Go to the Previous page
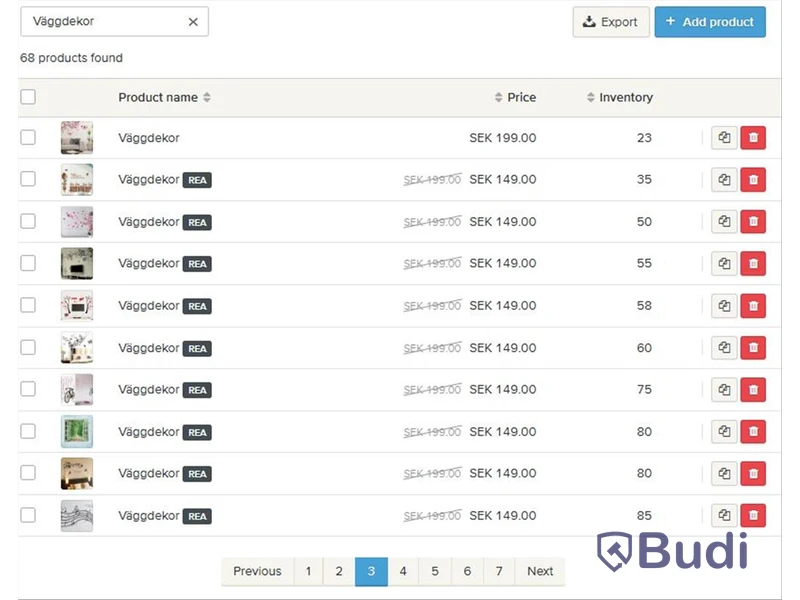 tap(258, 571)
